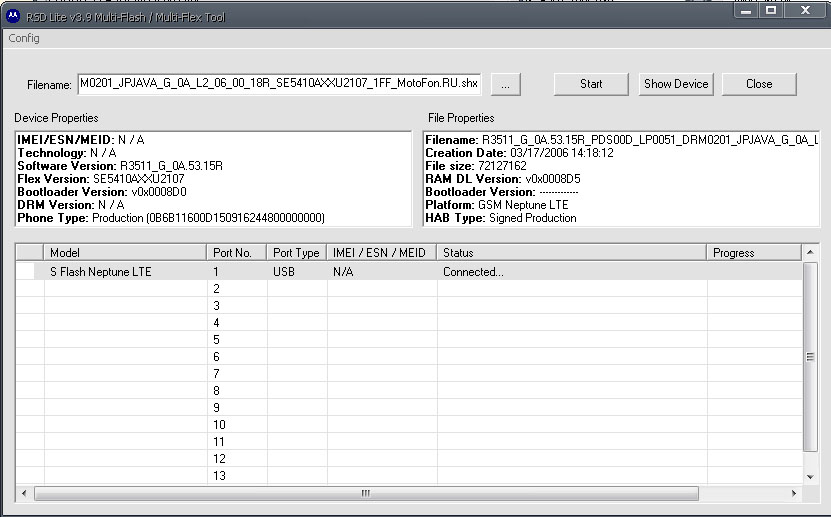This screenshot has height=517, width=831.
Task: Click the Creation Date 03/17/2006 line
Action: 519,153
